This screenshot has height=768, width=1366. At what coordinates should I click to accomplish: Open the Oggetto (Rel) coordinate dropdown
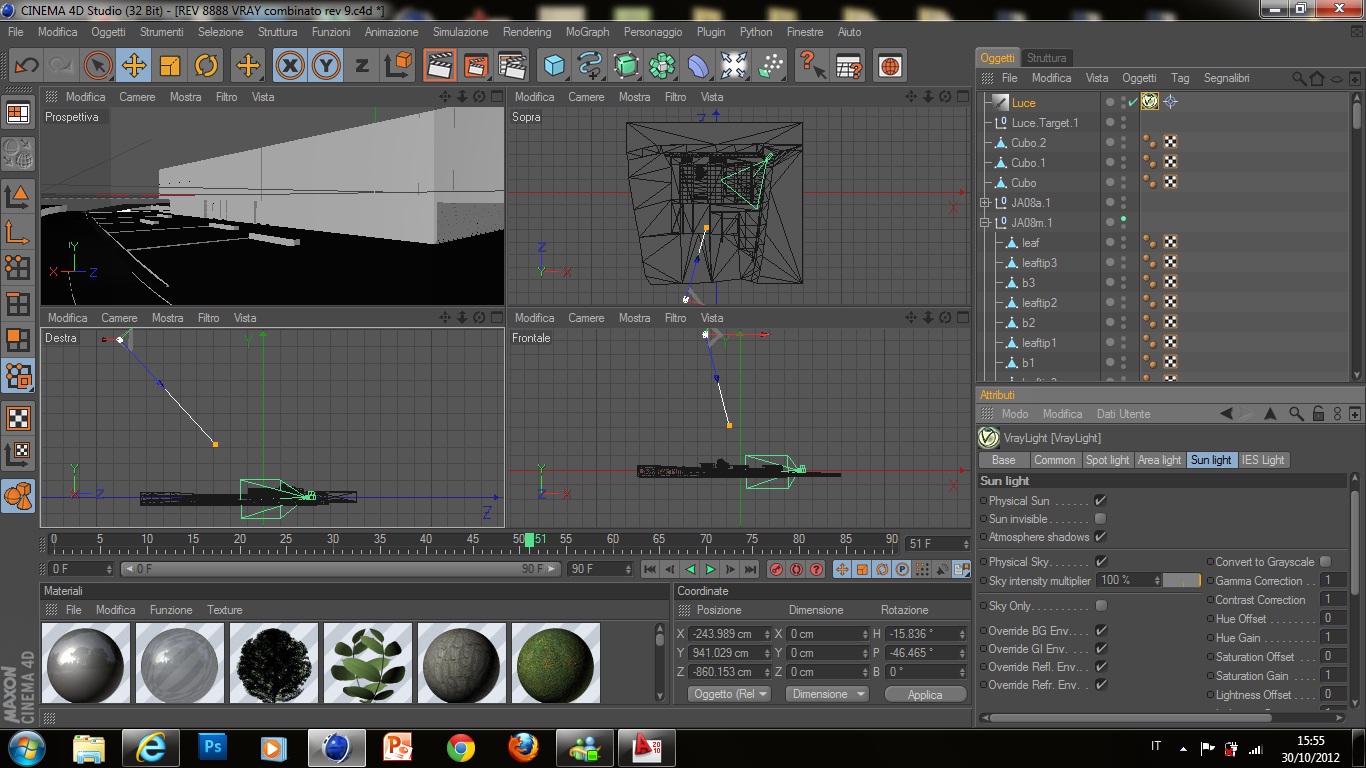coord(730,694)
